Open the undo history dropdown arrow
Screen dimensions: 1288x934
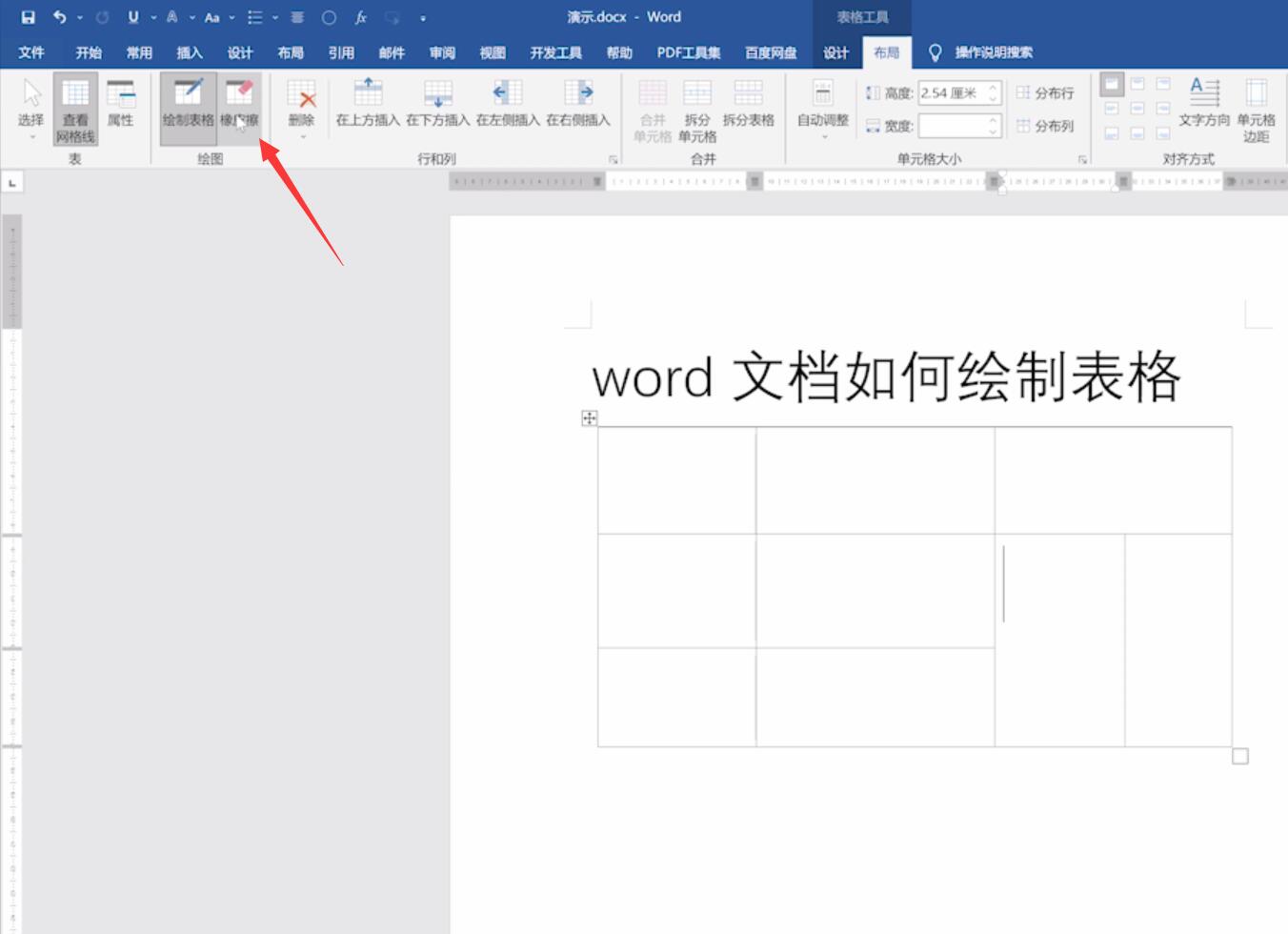(80, 18)
